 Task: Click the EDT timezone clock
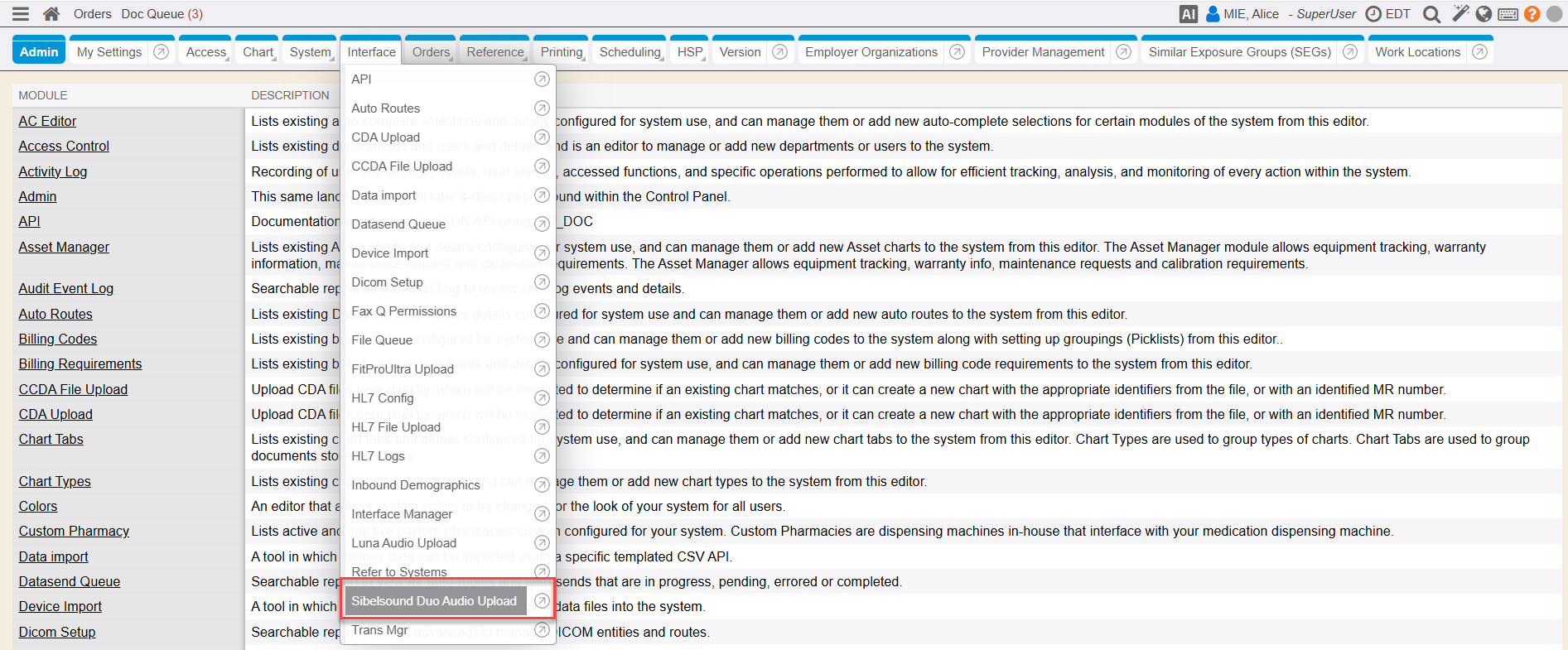(x=1387, y=14)
